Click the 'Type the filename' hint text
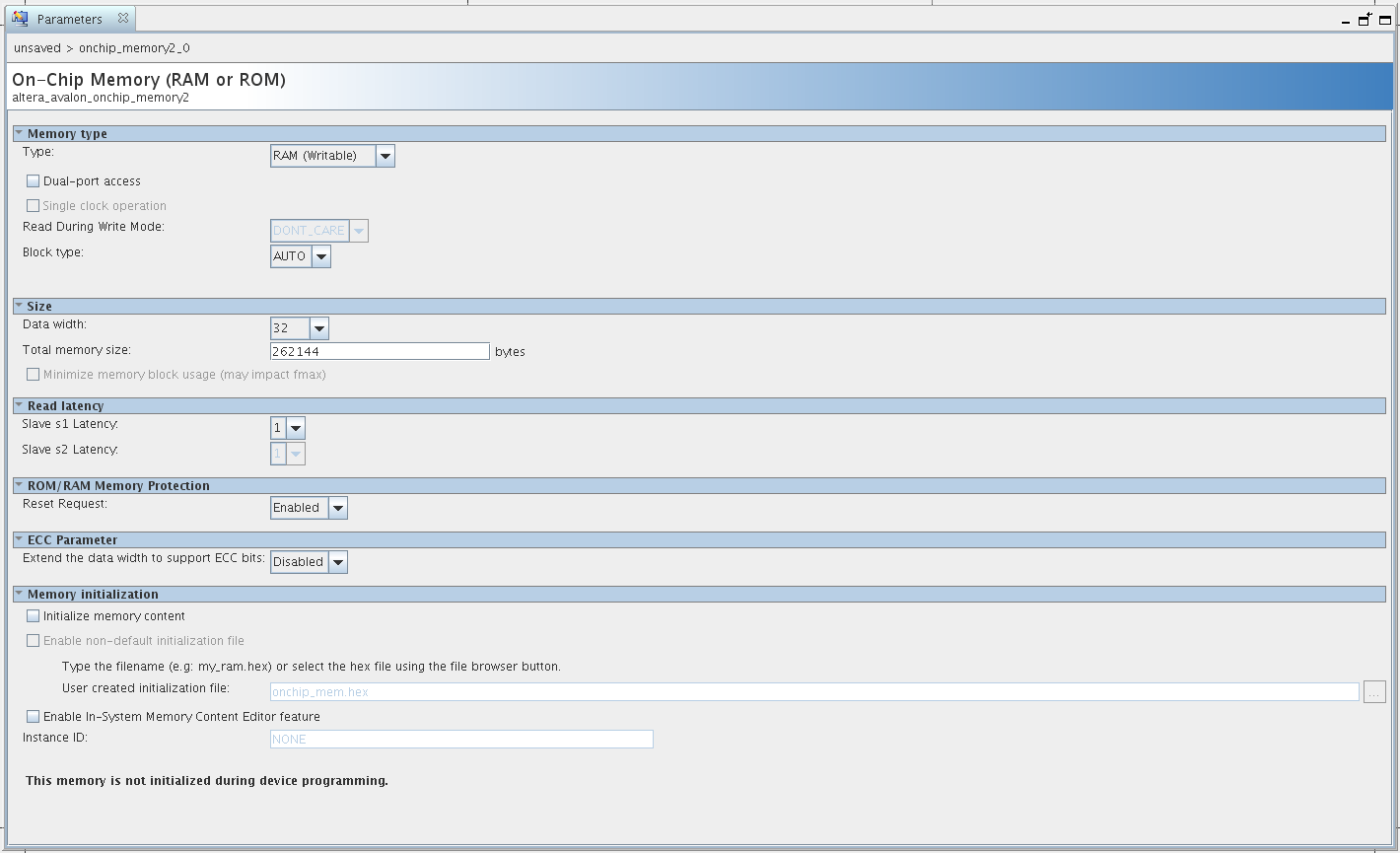The width and height of the screenshot is (1400, 853). 312,667
